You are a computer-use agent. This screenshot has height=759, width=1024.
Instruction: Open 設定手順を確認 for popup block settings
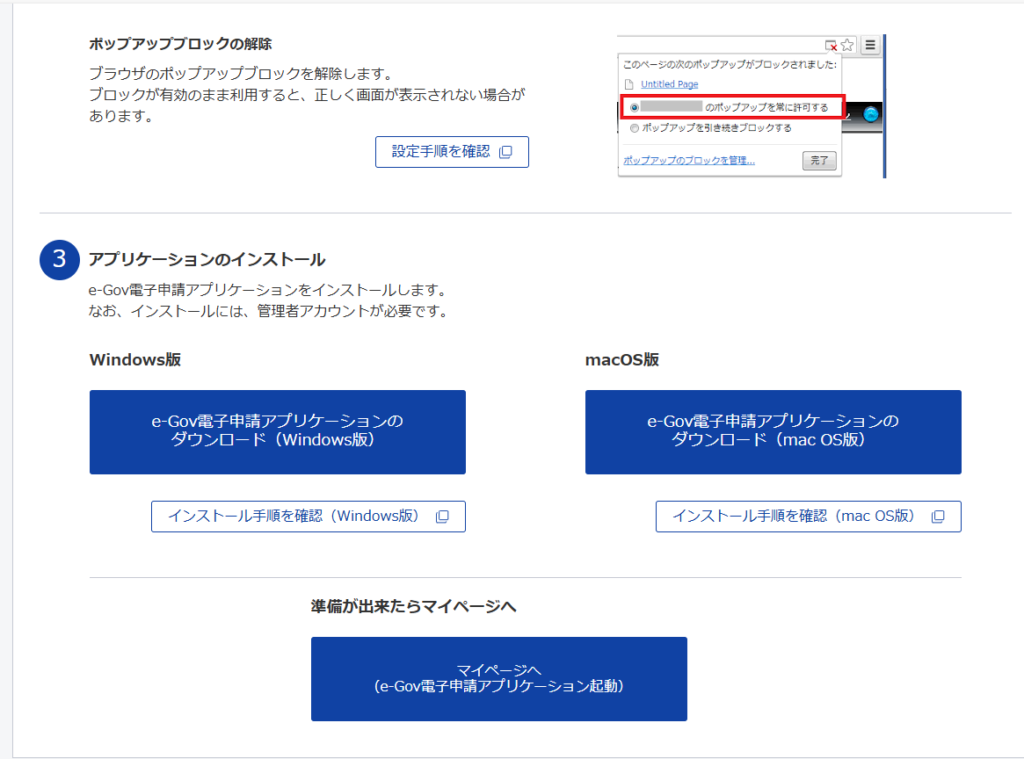[x=451, y=152]
